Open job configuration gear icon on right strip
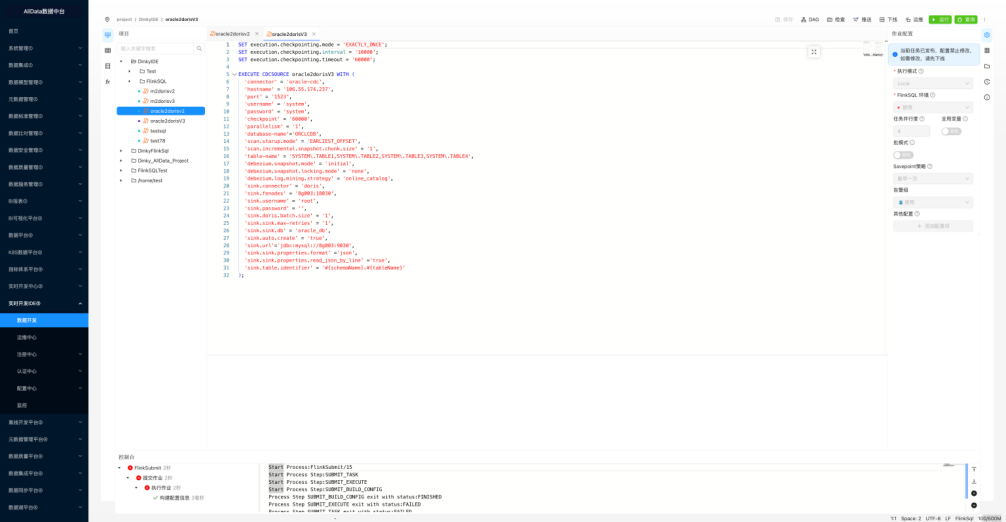The width and height of the screenshot is (1006, 522). 987,35
